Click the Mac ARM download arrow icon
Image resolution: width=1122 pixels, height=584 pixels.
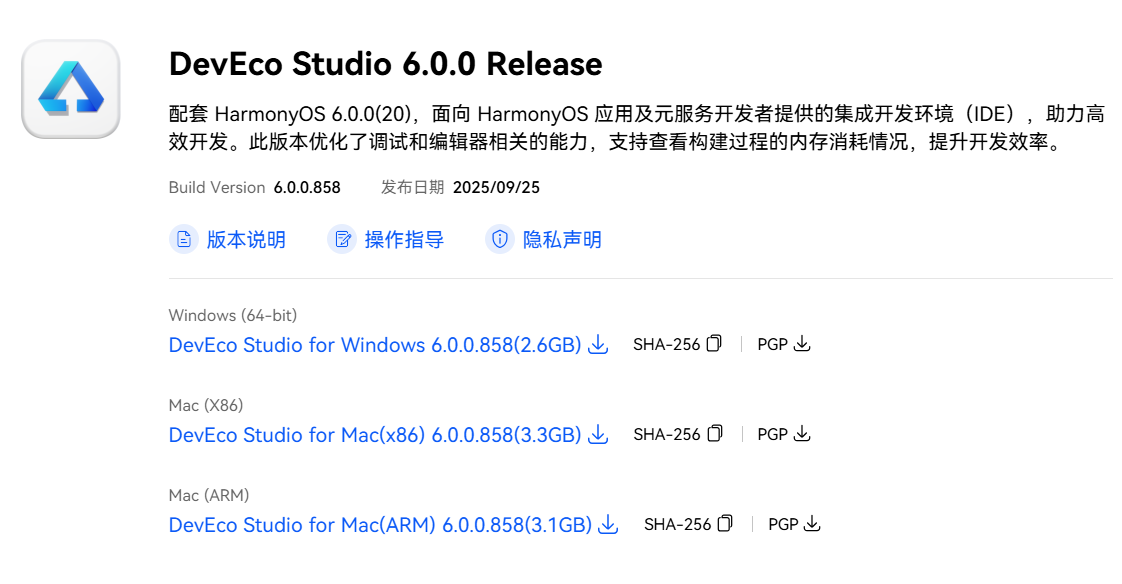tap(608, 525)
